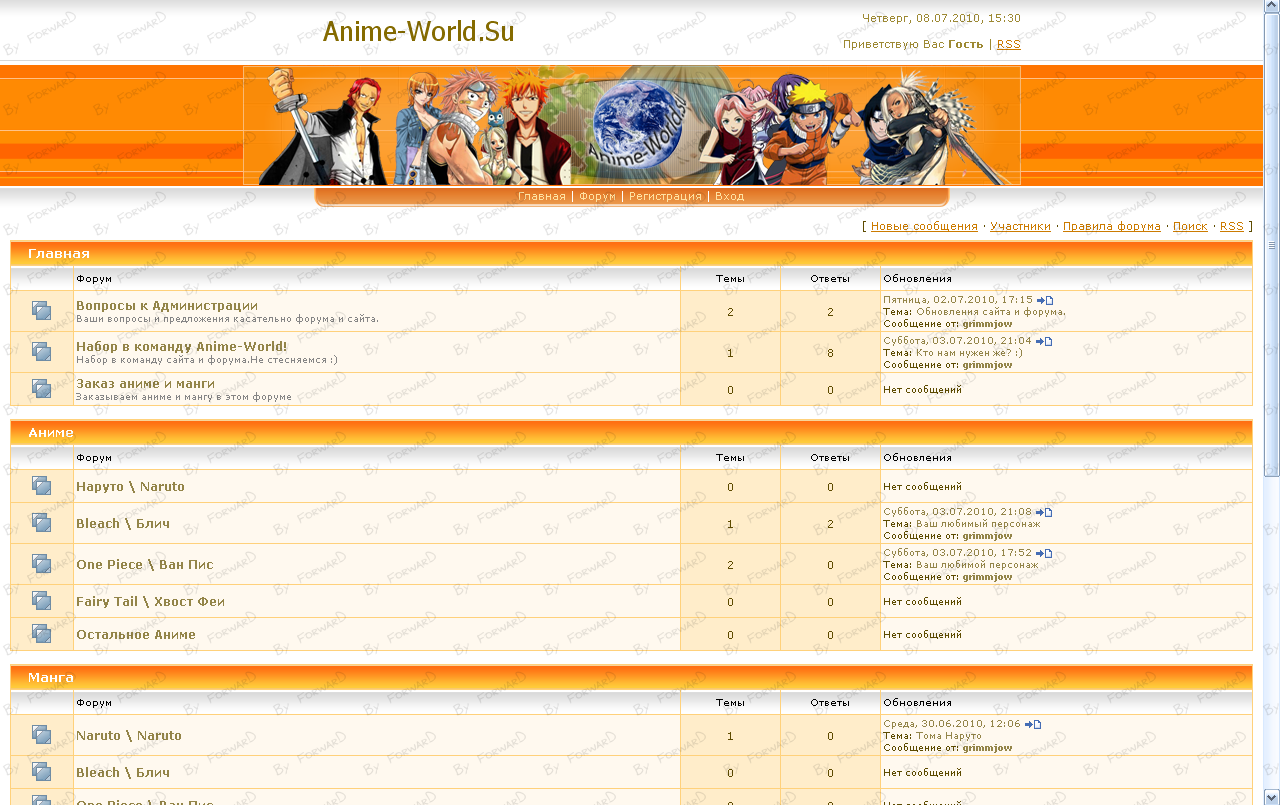
Task: Click replies count 8 in Набор в команду row
Action: click(x=830, y=353)
